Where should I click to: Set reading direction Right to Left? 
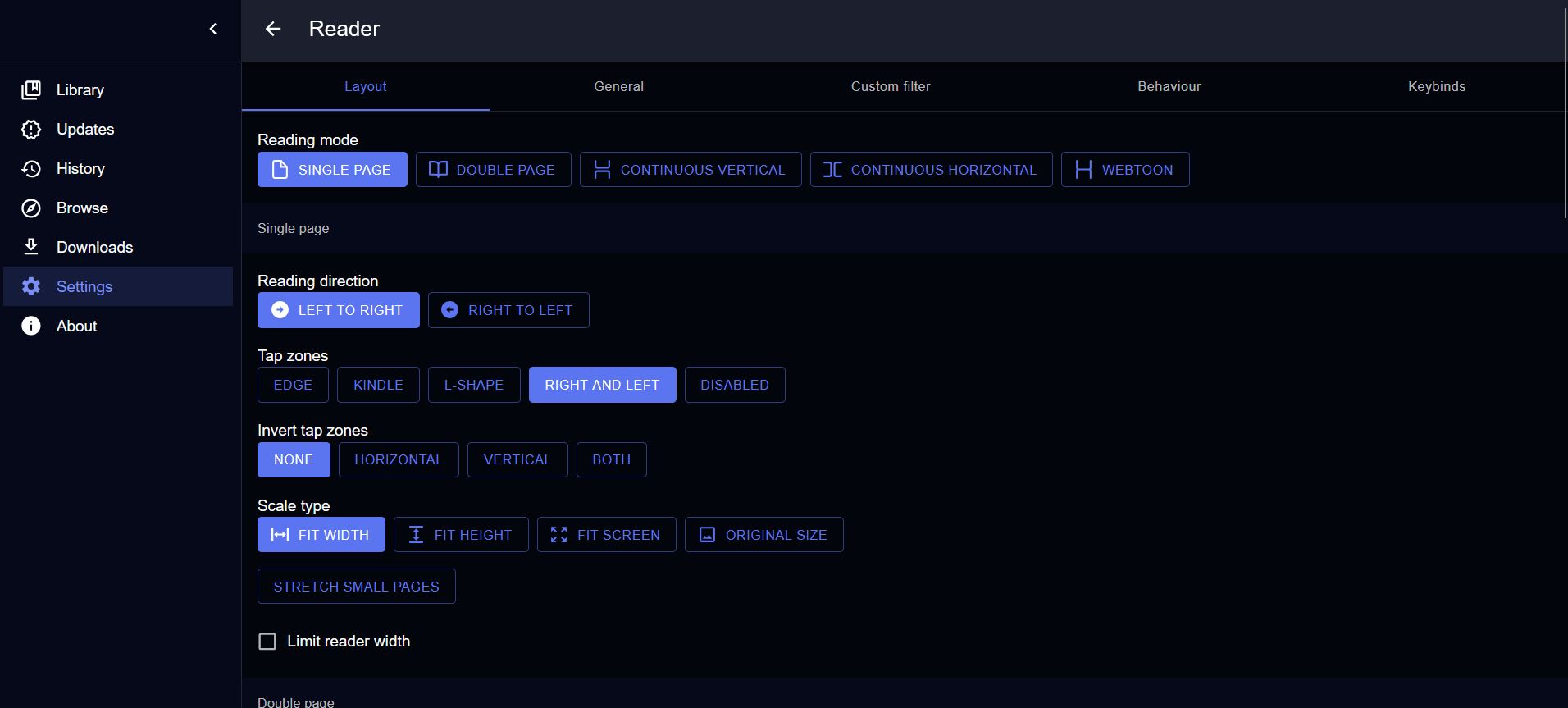[x=508, y=310]
